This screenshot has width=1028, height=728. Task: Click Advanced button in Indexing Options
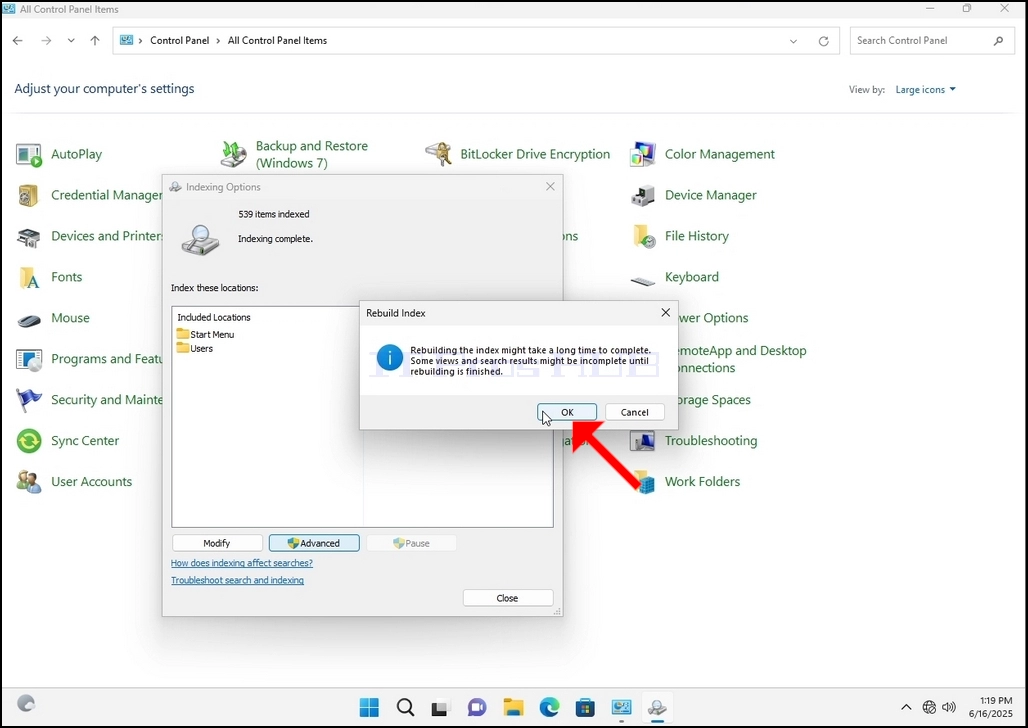314,543
